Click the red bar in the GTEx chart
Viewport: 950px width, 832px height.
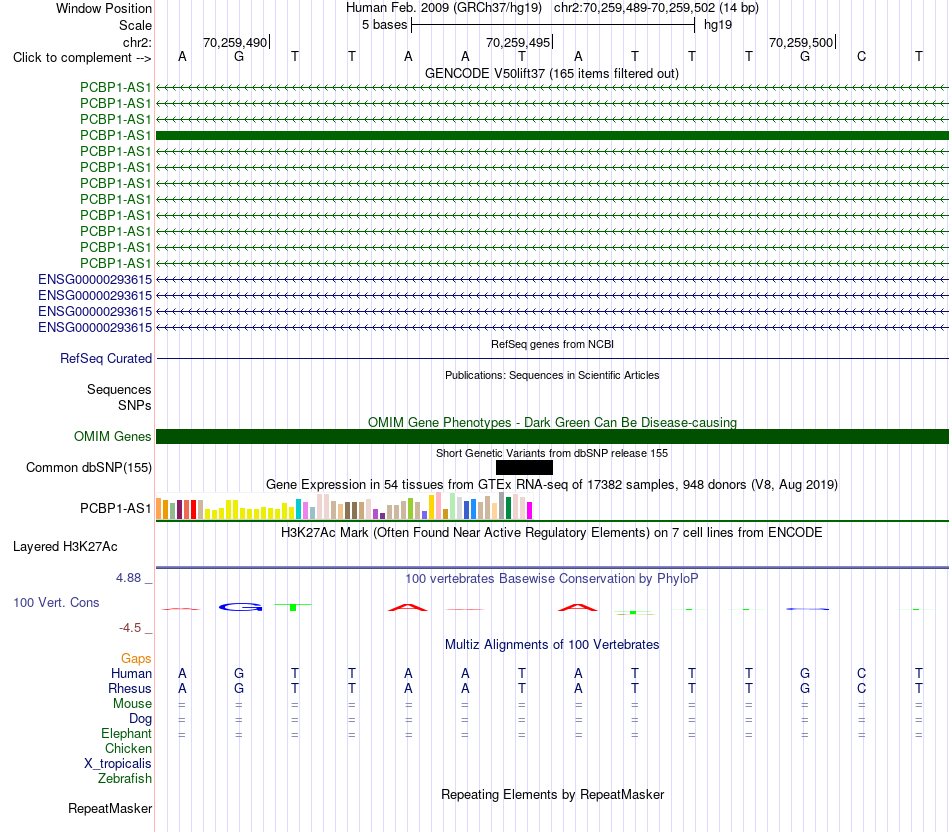193,509
